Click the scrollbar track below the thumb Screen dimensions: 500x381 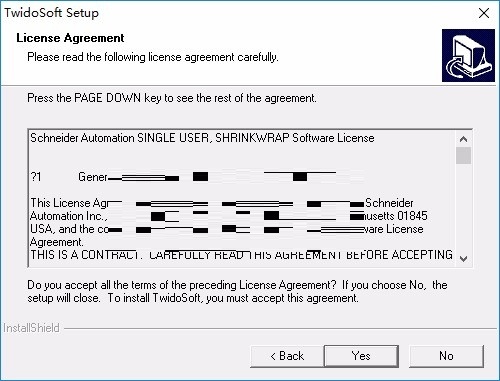(463, 207)
